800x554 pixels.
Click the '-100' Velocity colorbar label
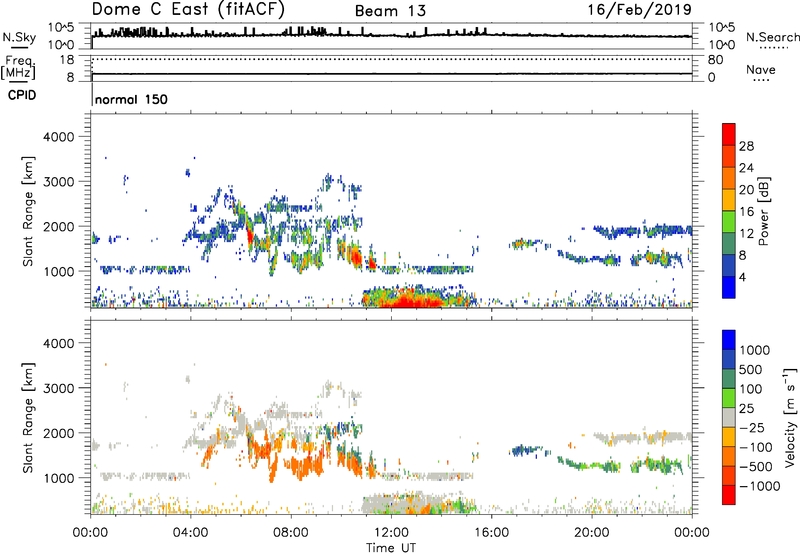click(756, 447)
